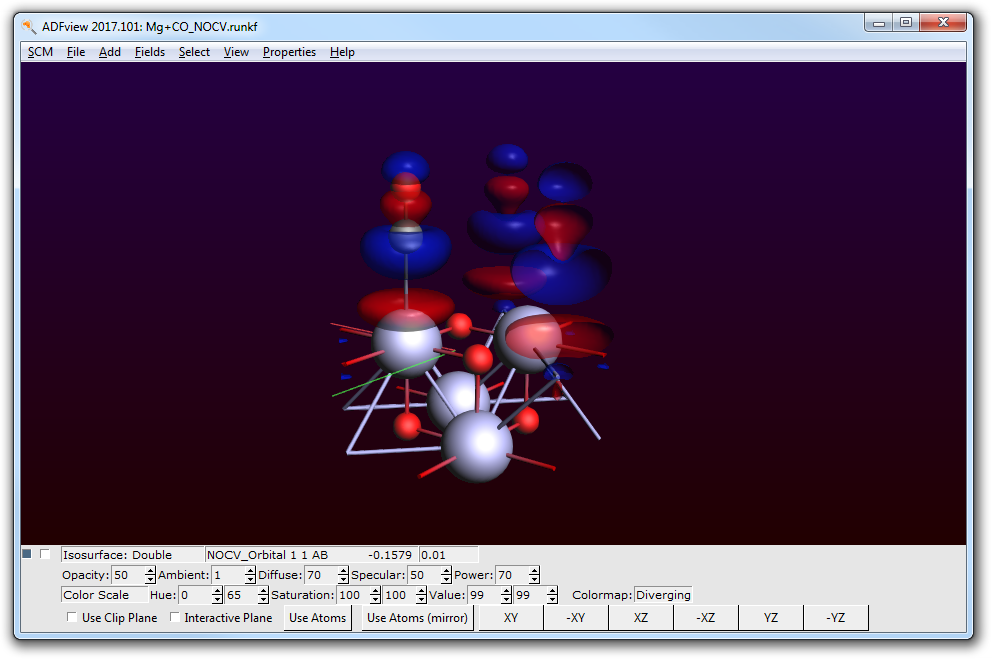Click the Ambient spinner arrows
This screenshot has height=659, width=992.
tap(250, 575)
